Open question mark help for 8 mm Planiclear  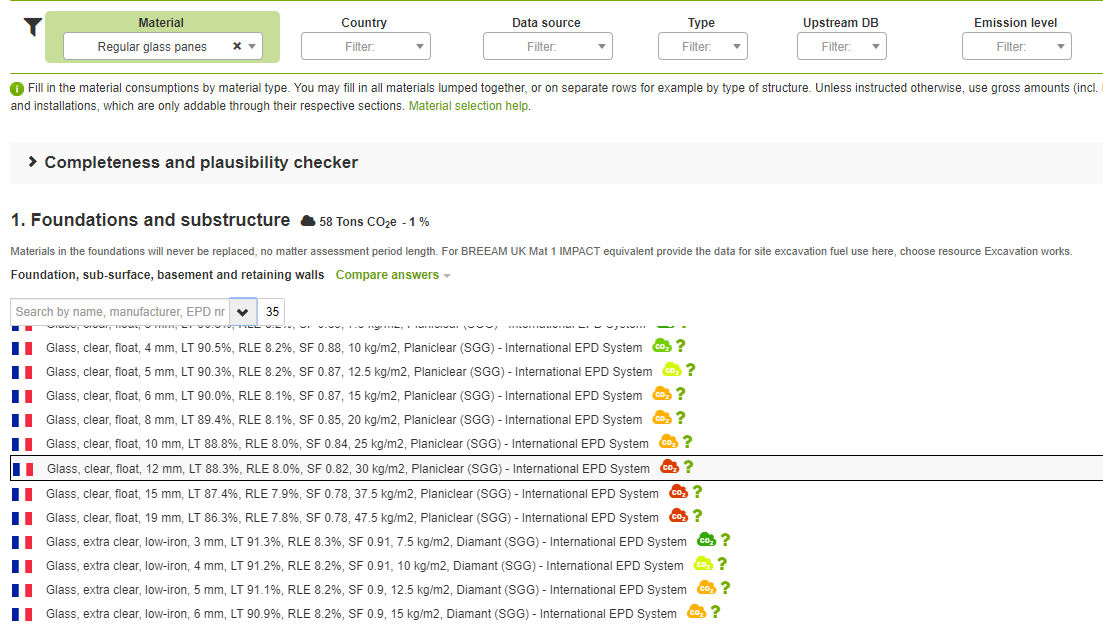[680, 417]
